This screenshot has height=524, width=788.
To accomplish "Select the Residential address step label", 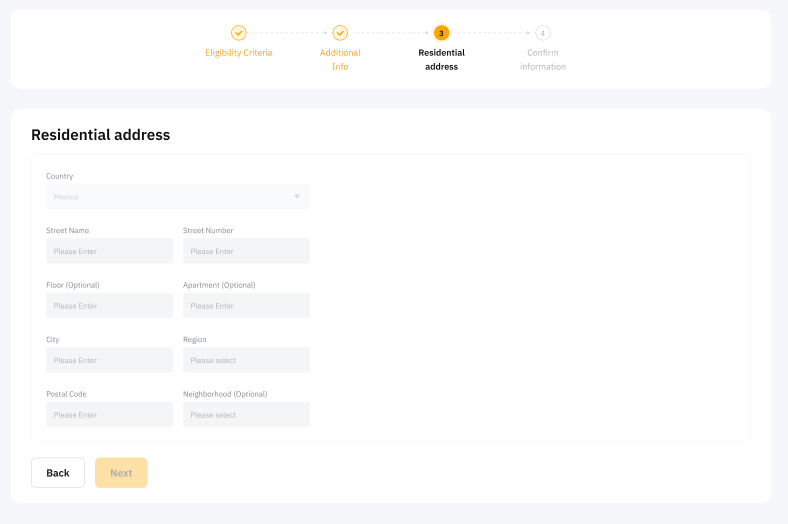I will coord(441,60).
